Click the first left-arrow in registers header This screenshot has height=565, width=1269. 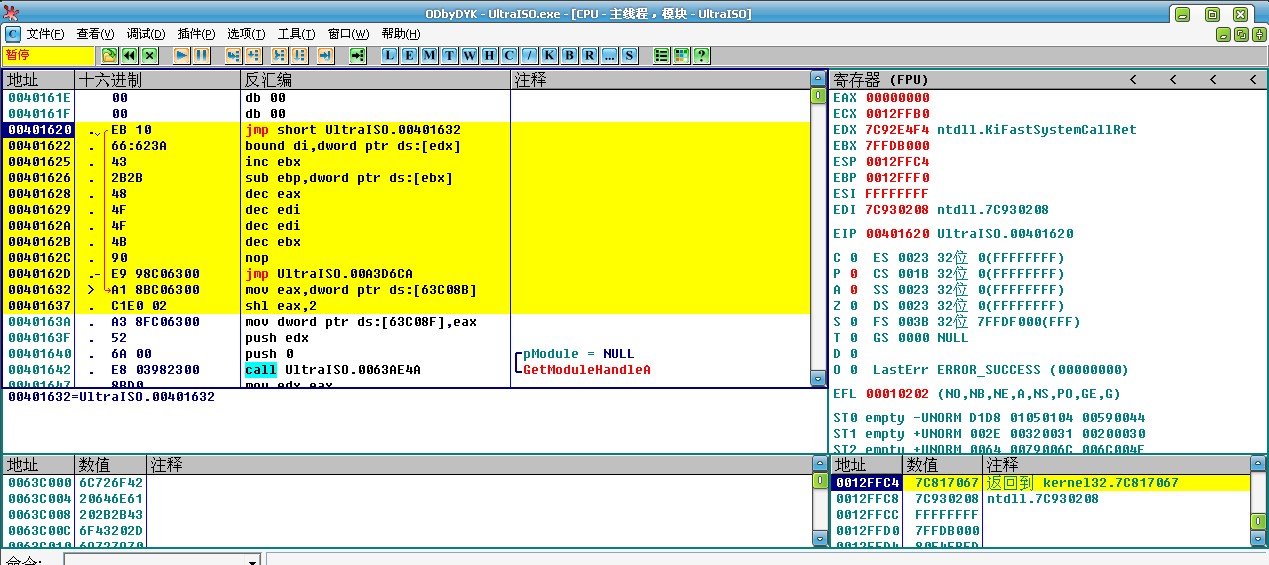[x=1133, y=80]
